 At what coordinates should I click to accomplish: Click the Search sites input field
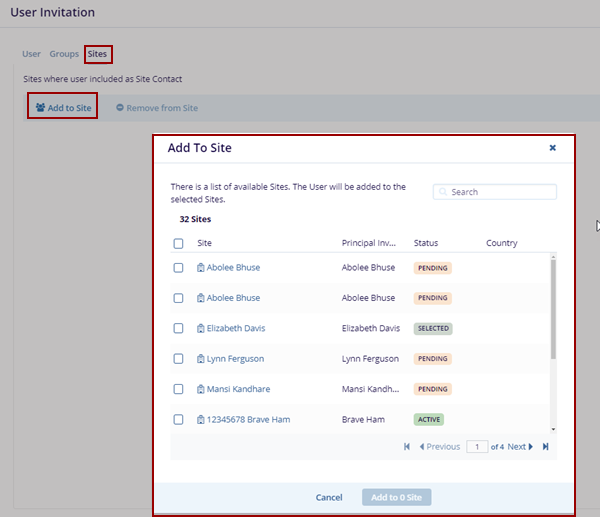coord(500,192)
